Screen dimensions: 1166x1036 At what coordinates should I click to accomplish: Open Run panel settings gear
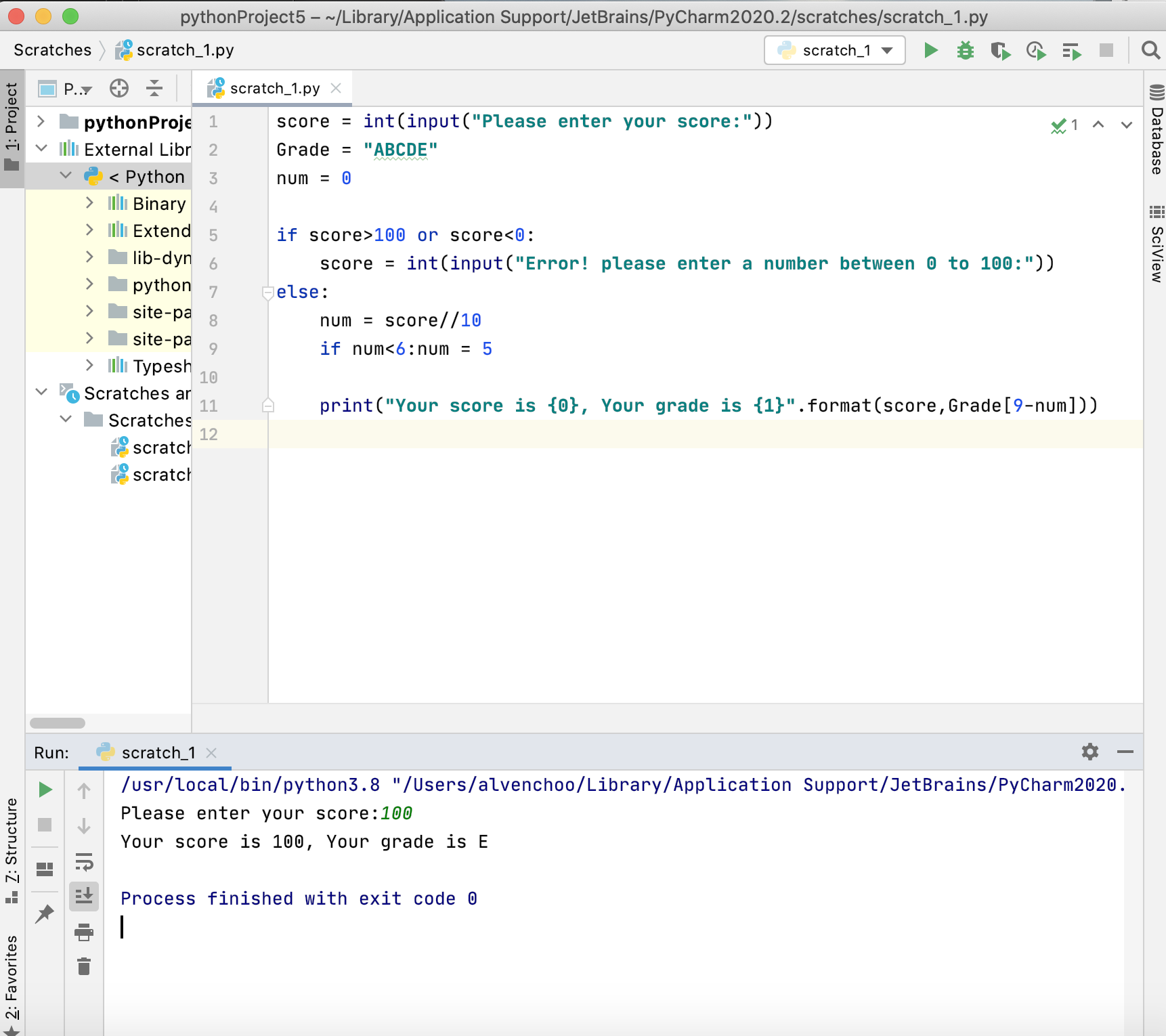1090,752
